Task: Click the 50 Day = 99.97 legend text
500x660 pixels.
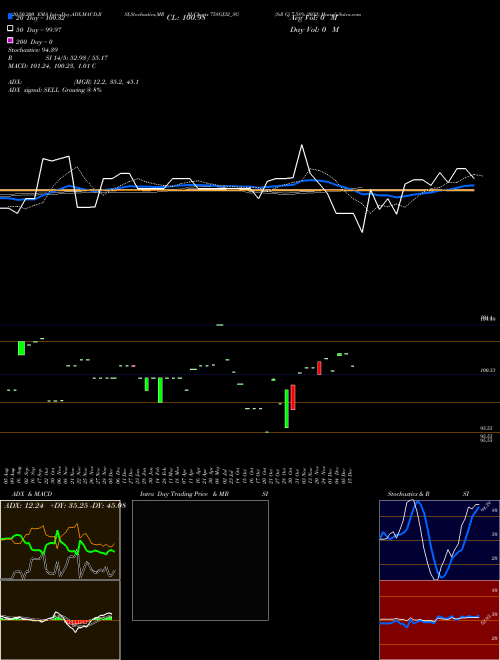Action: 39,30
